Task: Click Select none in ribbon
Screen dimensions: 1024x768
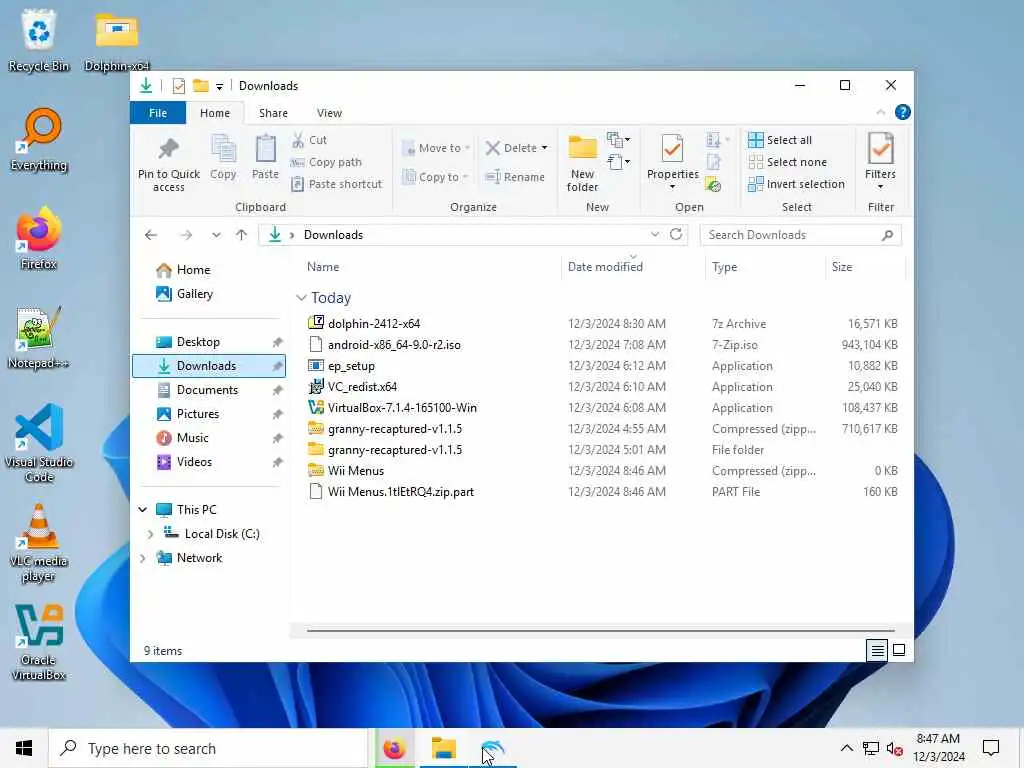Action: coord(787,162)
